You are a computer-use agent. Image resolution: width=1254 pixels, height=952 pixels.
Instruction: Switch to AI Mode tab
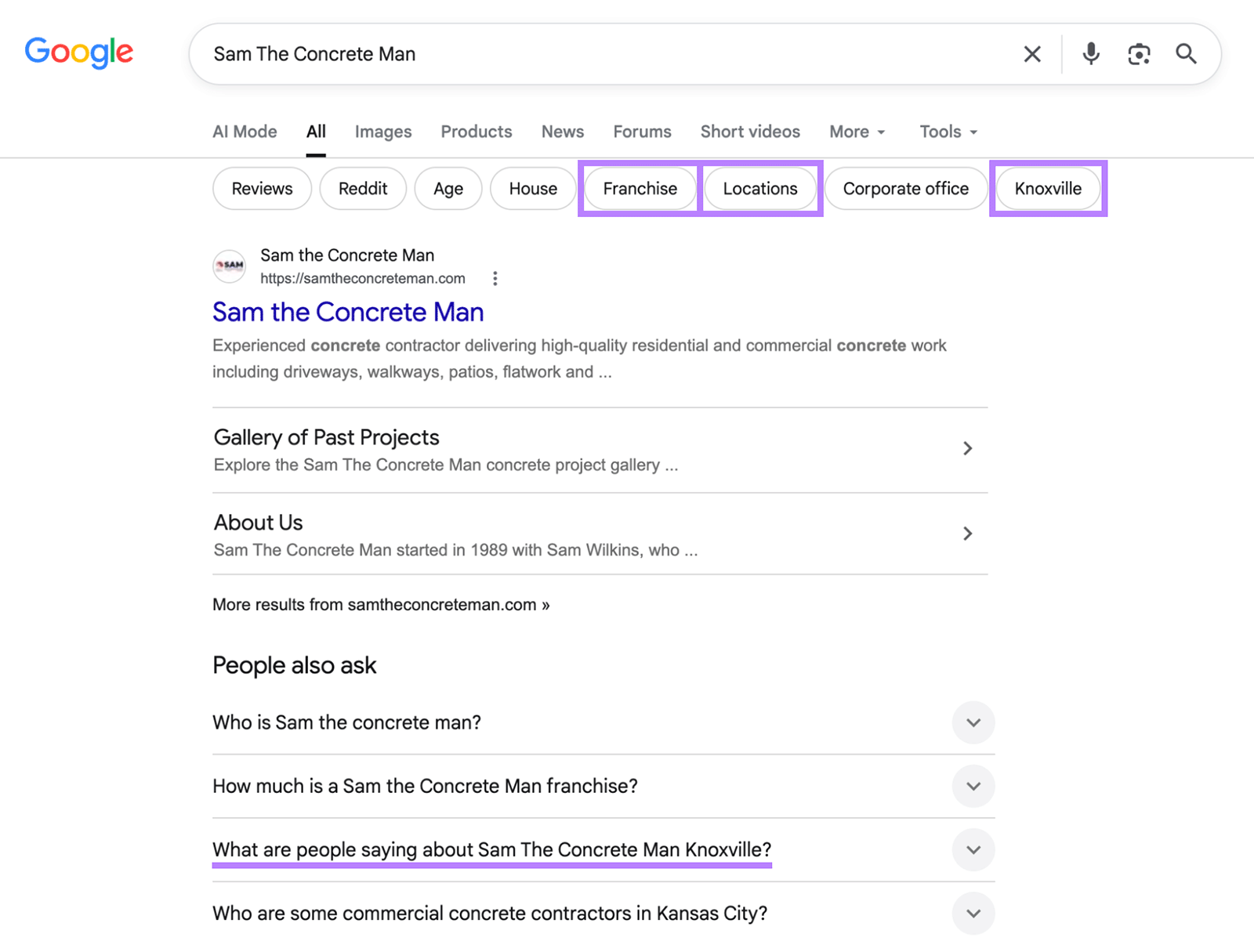tap(245, 132)
